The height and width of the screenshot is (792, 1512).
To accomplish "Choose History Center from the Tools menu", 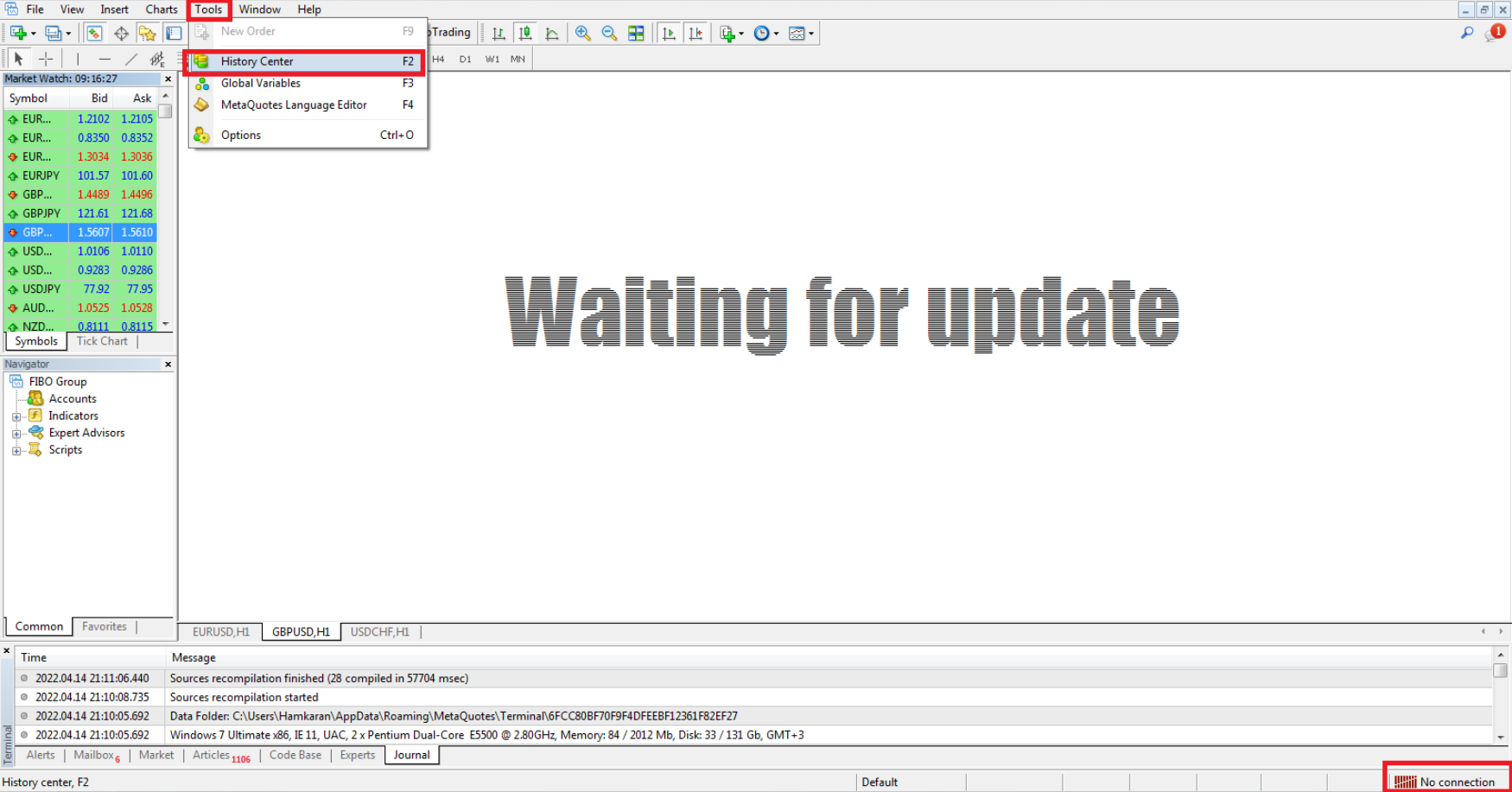I will pos(304,61).
